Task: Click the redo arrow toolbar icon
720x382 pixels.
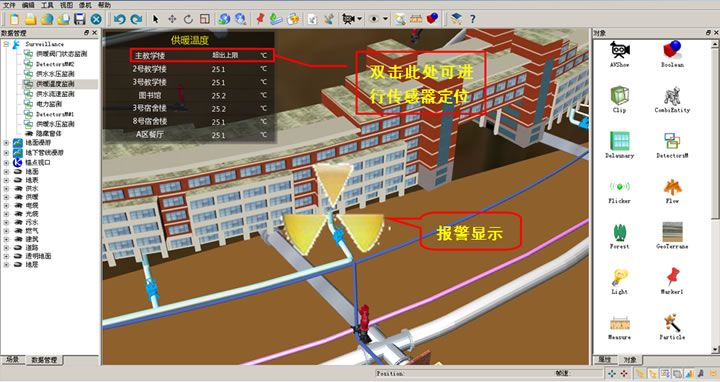Action: pyautogui.click(x=136, y=19)
